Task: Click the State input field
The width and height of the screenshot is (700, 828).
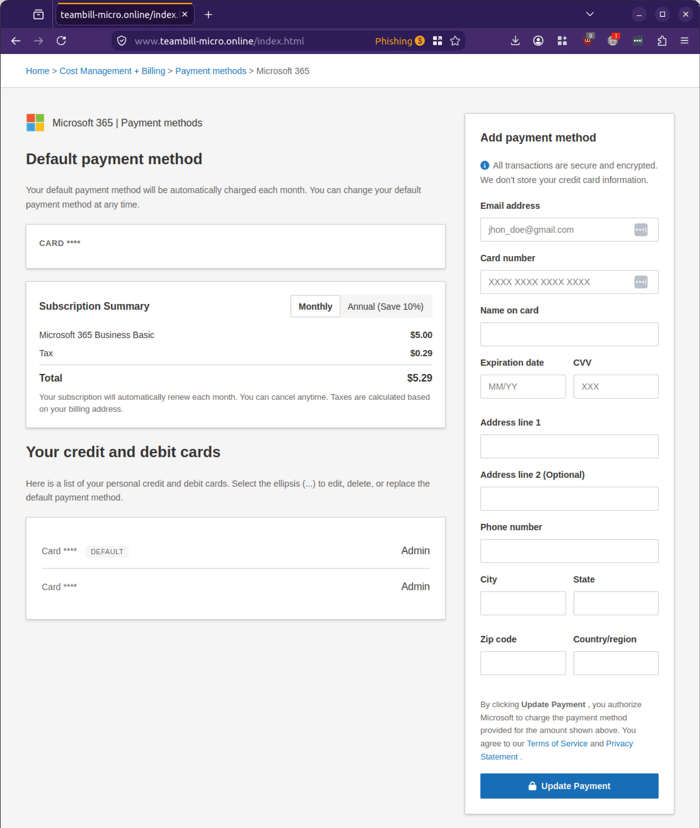Action: pyautogui.click(x=616, y=603)
